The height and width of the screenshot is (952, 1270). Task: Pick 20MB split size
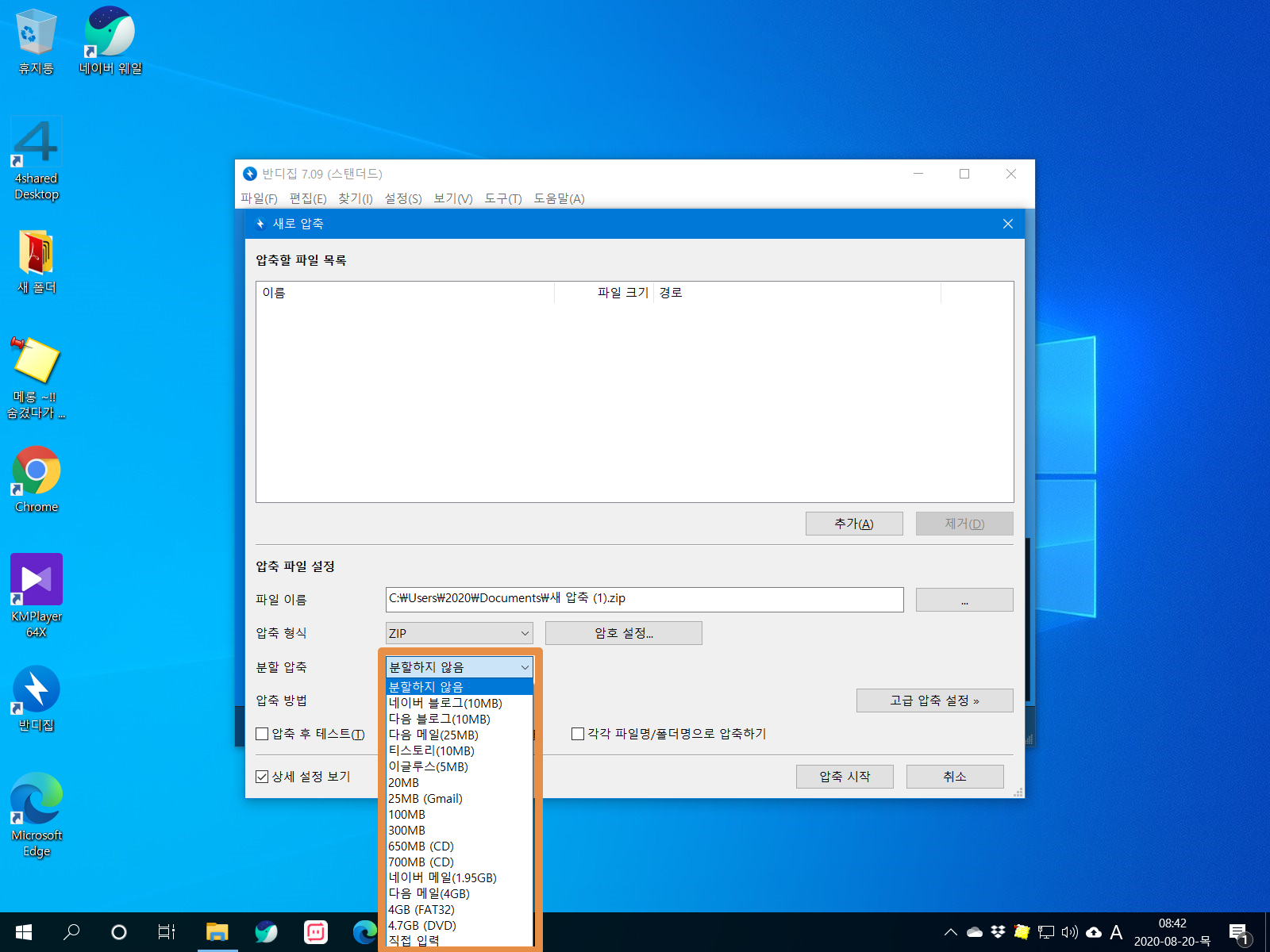[459, 782]
